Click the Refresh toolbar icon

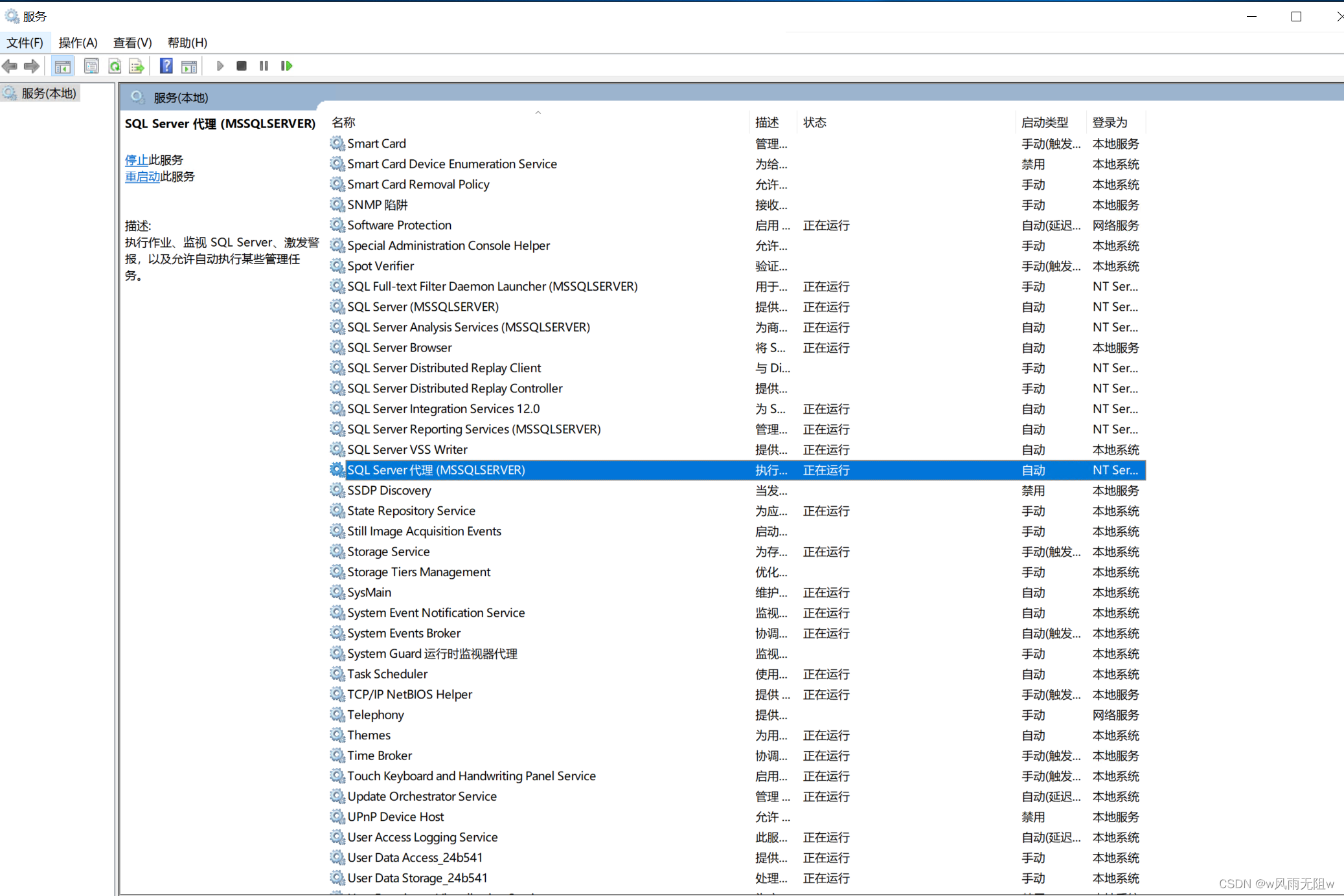click(x=115, y=66)
